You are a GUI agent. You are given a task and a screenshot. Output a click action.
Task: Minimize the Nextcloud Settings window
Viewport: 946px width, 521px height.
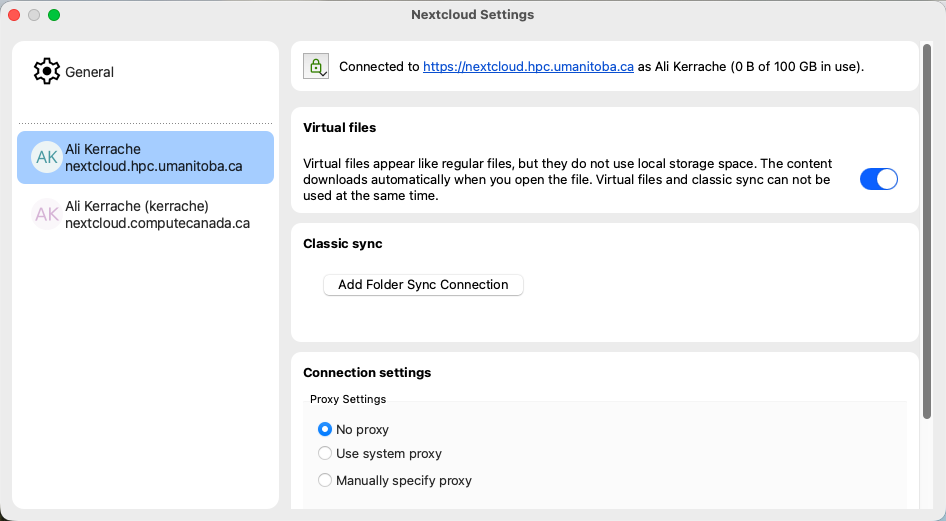34,15
